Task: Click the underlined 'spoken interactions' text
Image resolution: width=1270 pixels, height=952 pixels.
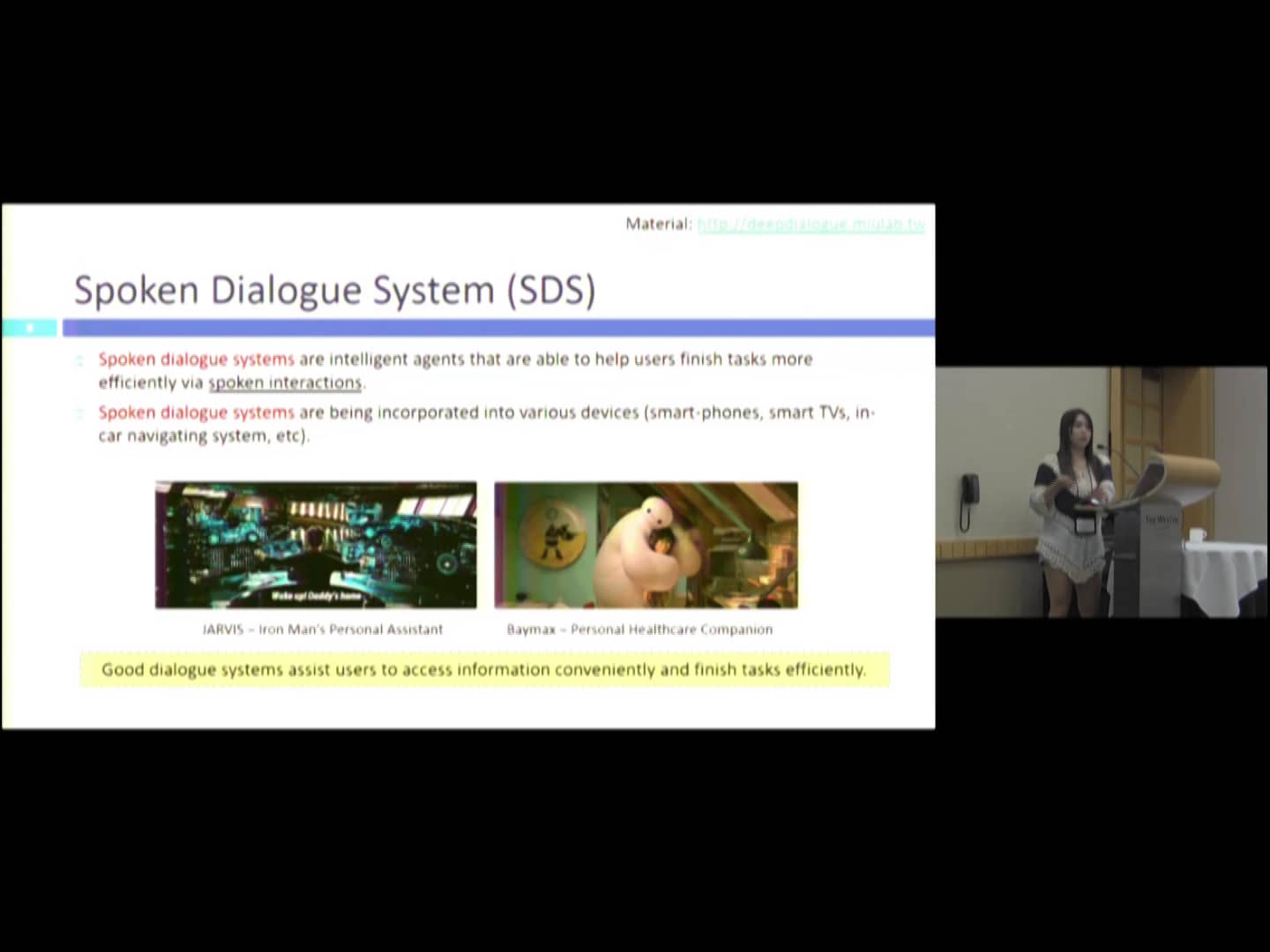Action: click(285, 383)
